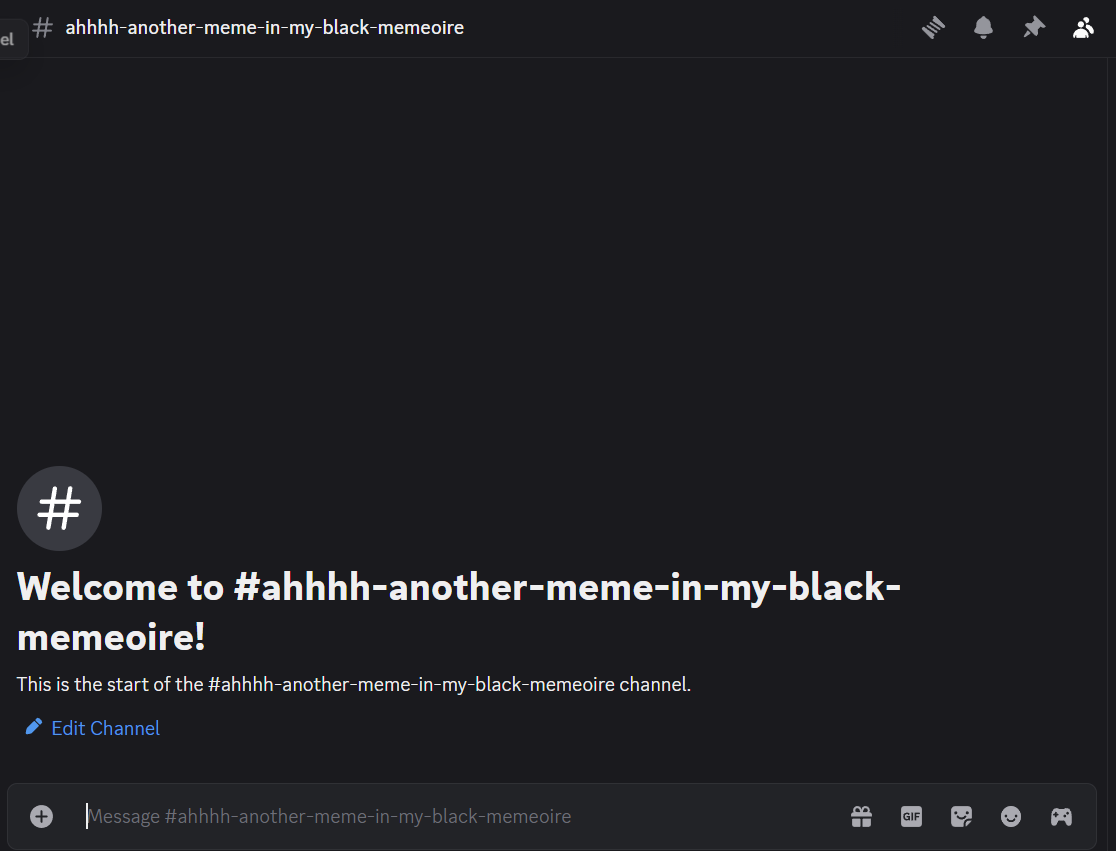Click the 'This is the start' description text
The height and width of the screenshot is (851, 1116).
354,684
